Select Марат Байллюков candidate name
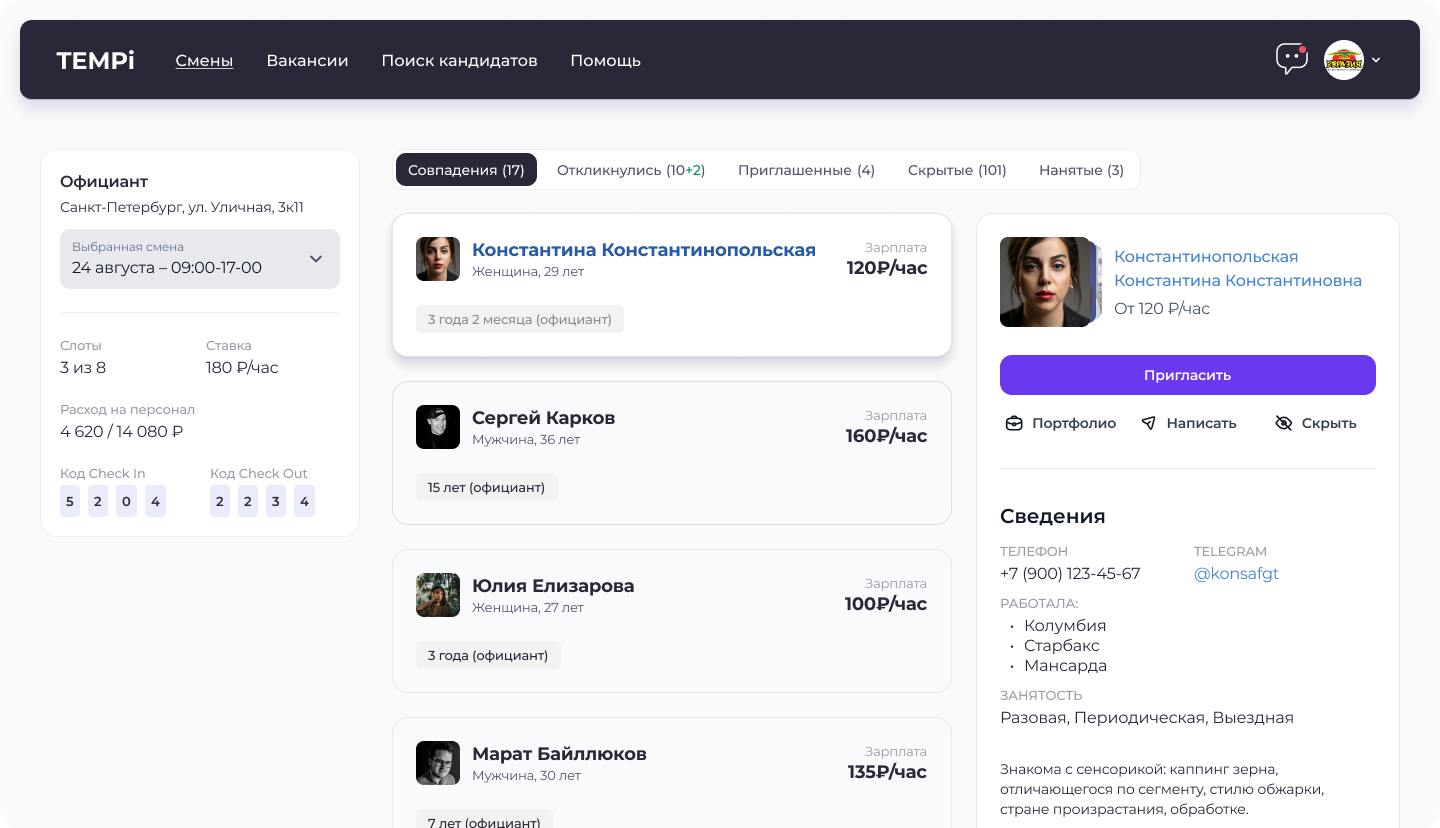Screen dimensions: 1440x828 559,754
